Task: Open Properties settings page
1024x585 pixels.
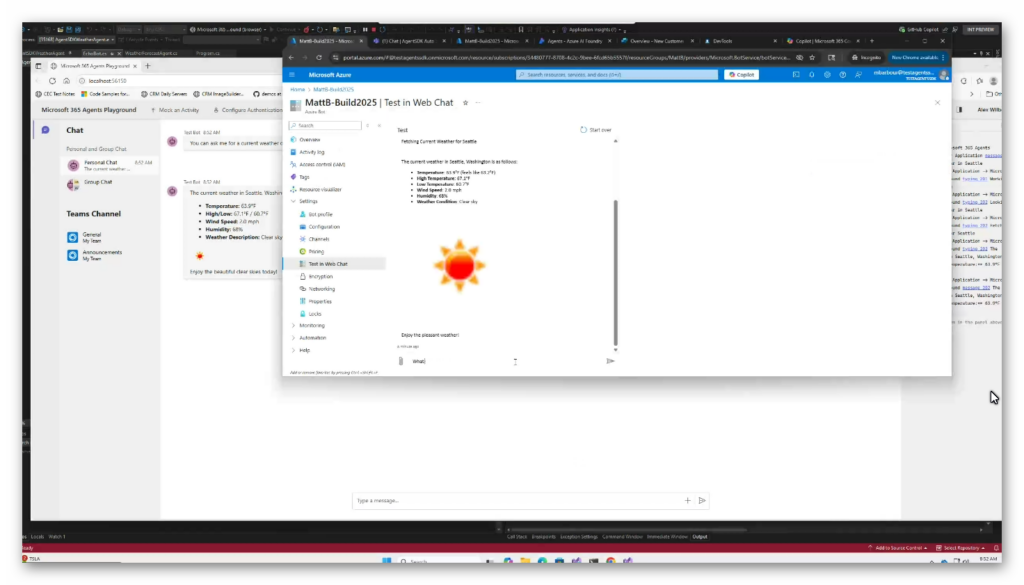Action: point(320,301)
